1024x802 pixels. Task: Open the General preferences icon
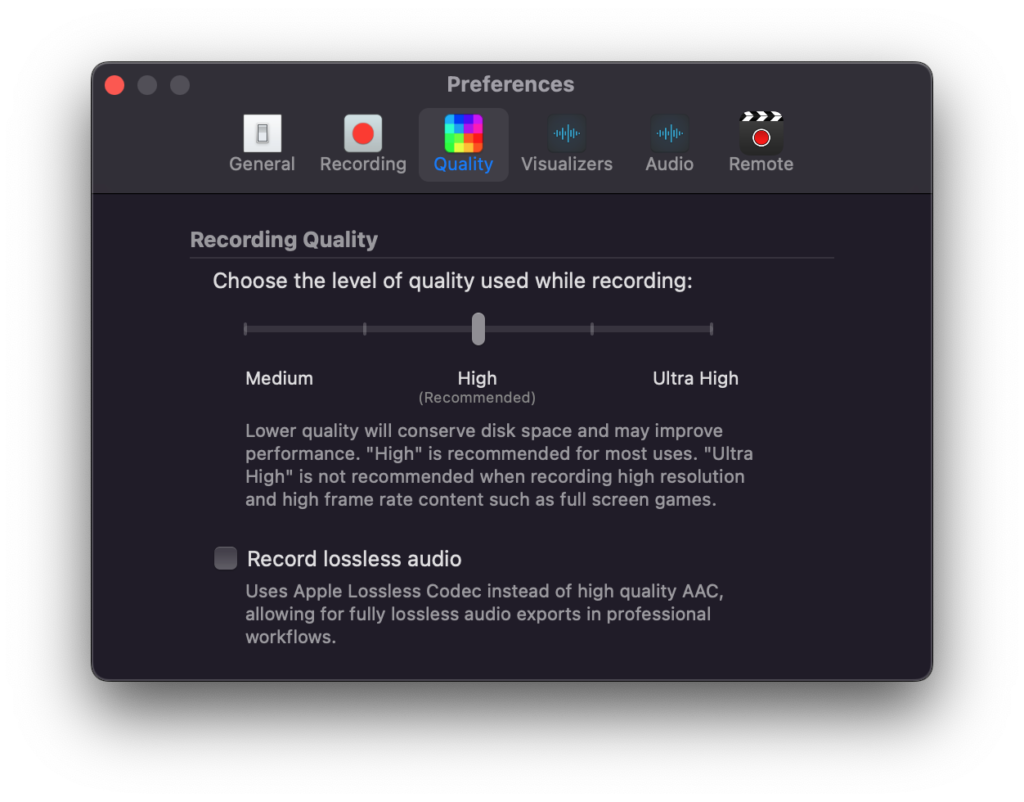point(262,133)
